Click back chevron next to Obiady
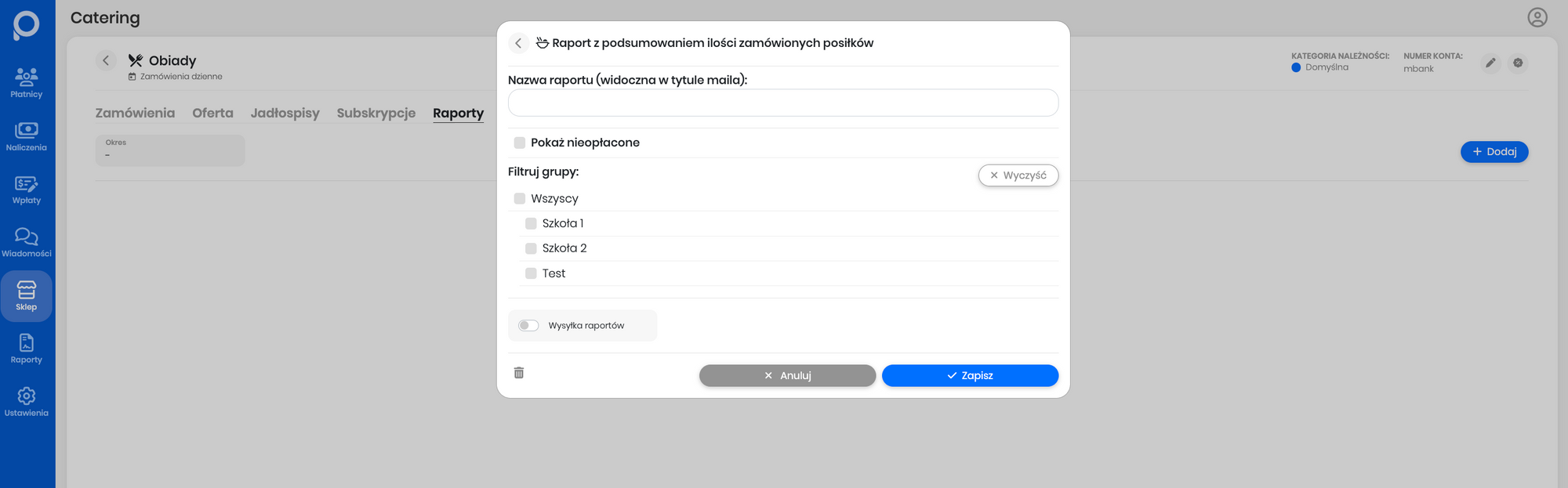Viewport: 1568px width, 488px height. [x=106, y=60]
